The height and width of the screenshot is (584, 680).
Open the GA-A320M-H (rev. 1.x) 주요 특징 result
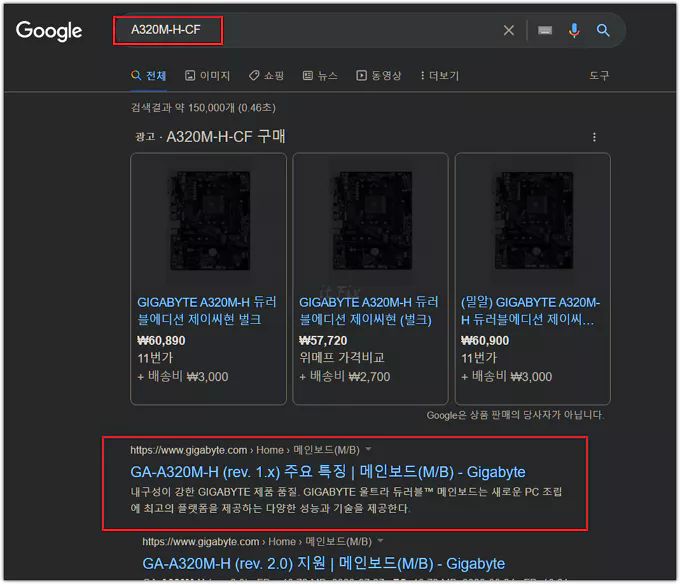328,472
